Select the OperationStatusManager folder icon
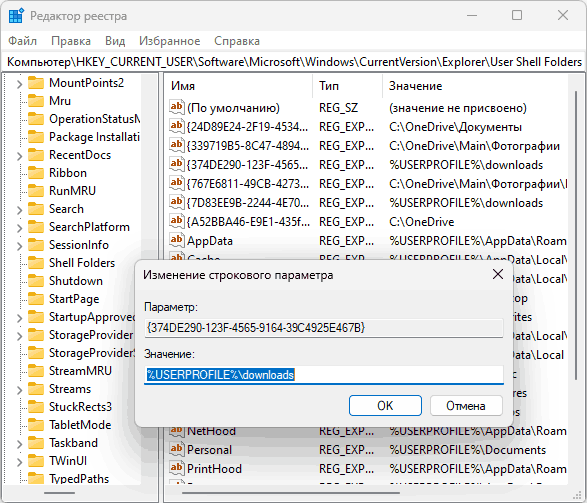The width and height of the screenshot is (587, 503). click(x=36, y=119)
